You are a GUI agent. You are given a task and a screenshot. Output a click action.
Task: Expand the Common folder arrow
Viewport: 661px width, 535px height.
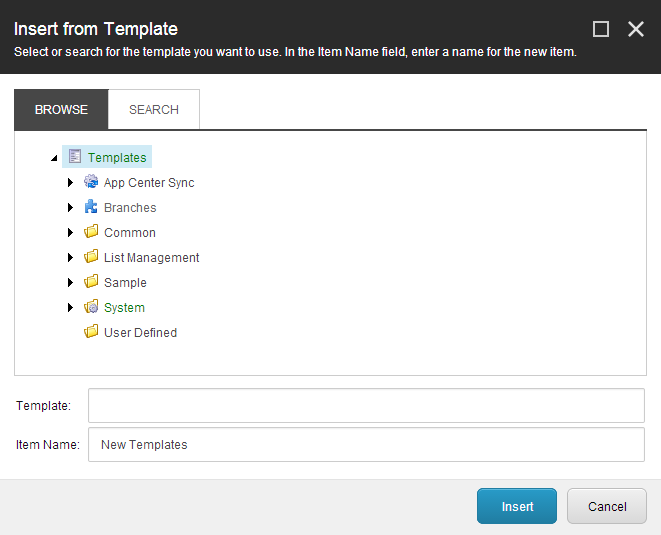(x=70, y=232)
